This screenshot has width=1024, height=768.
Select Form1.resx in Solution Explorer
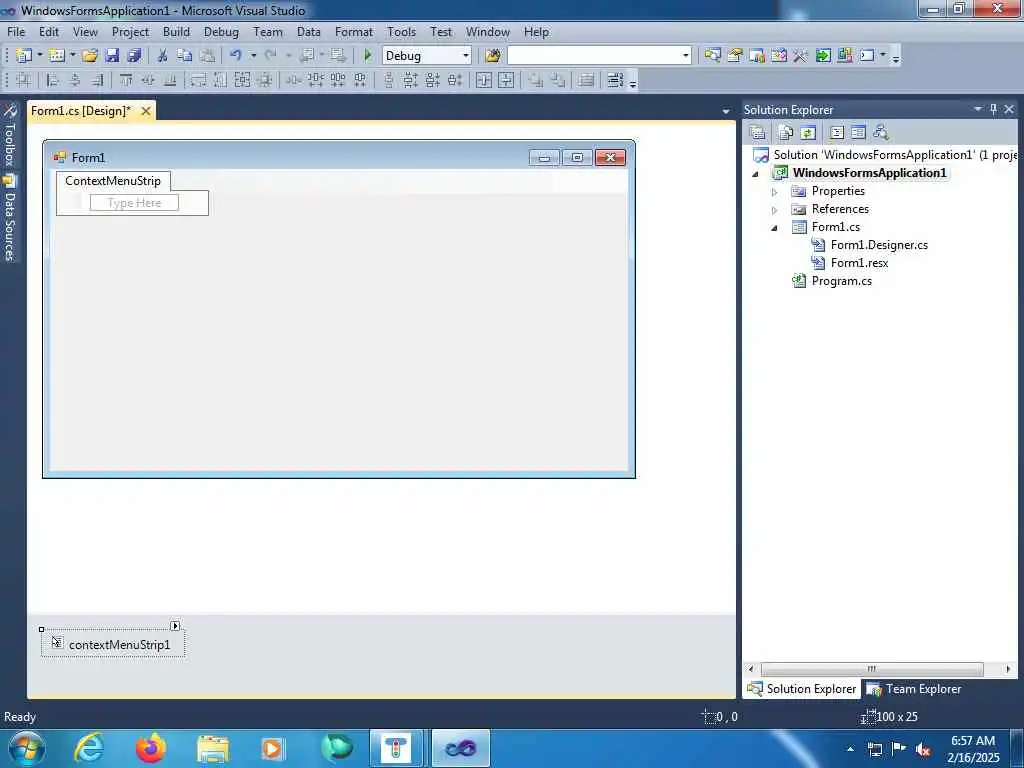click(x=859, y=263)
